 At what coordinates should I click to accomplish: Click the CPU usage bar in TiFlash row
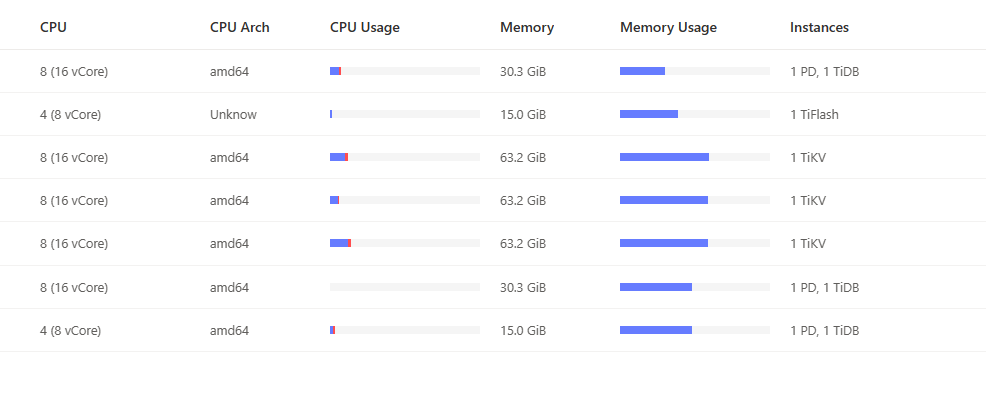(404, 114)
